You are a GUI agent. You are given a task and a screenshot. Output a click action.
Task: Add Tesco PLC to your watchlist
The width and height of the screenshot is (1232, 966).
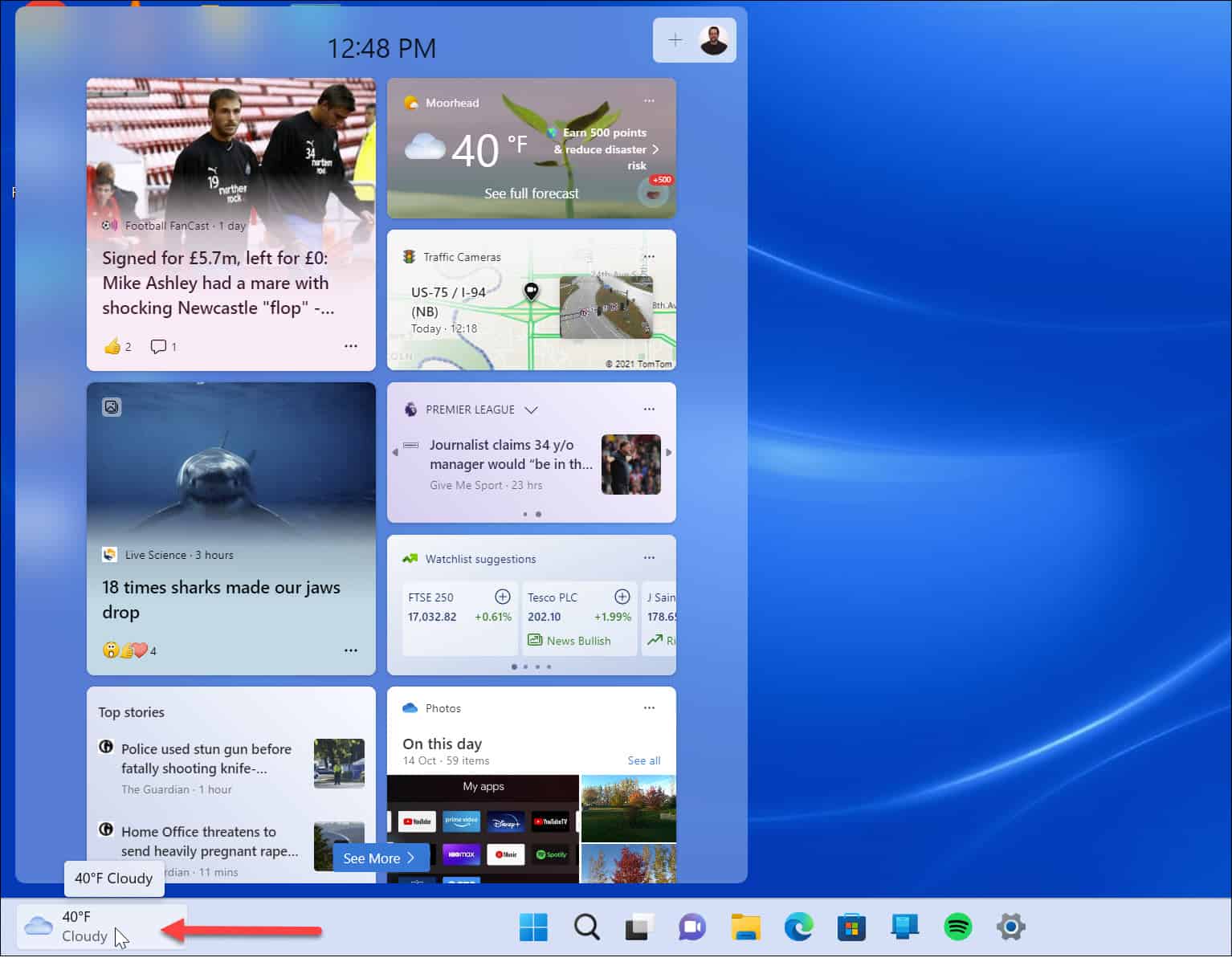click(622, 597)
